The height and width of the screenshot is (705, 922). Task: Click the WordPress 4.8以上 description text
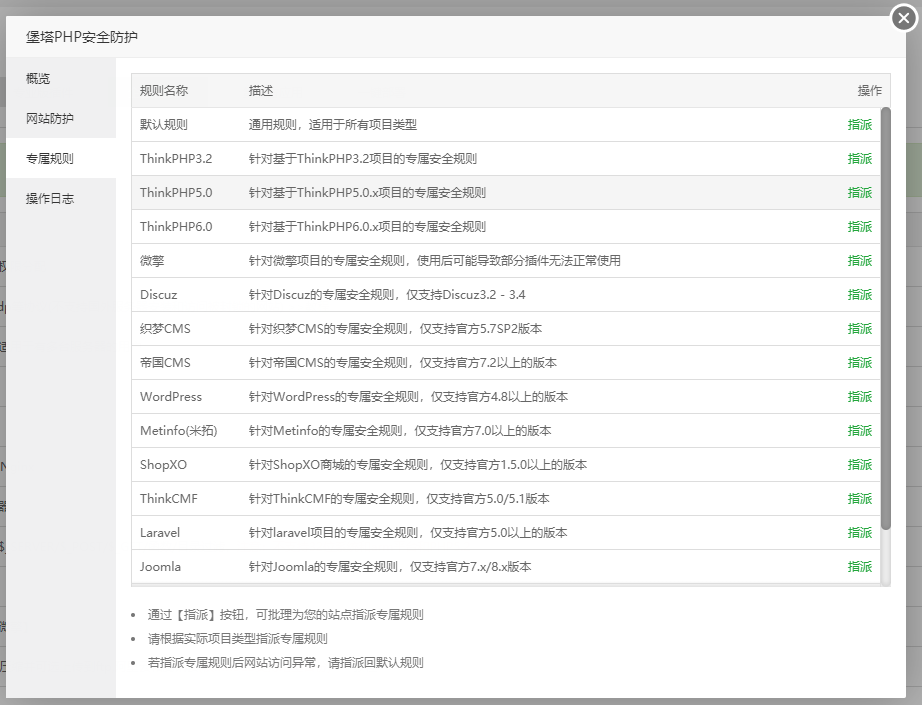click(407, 397)
